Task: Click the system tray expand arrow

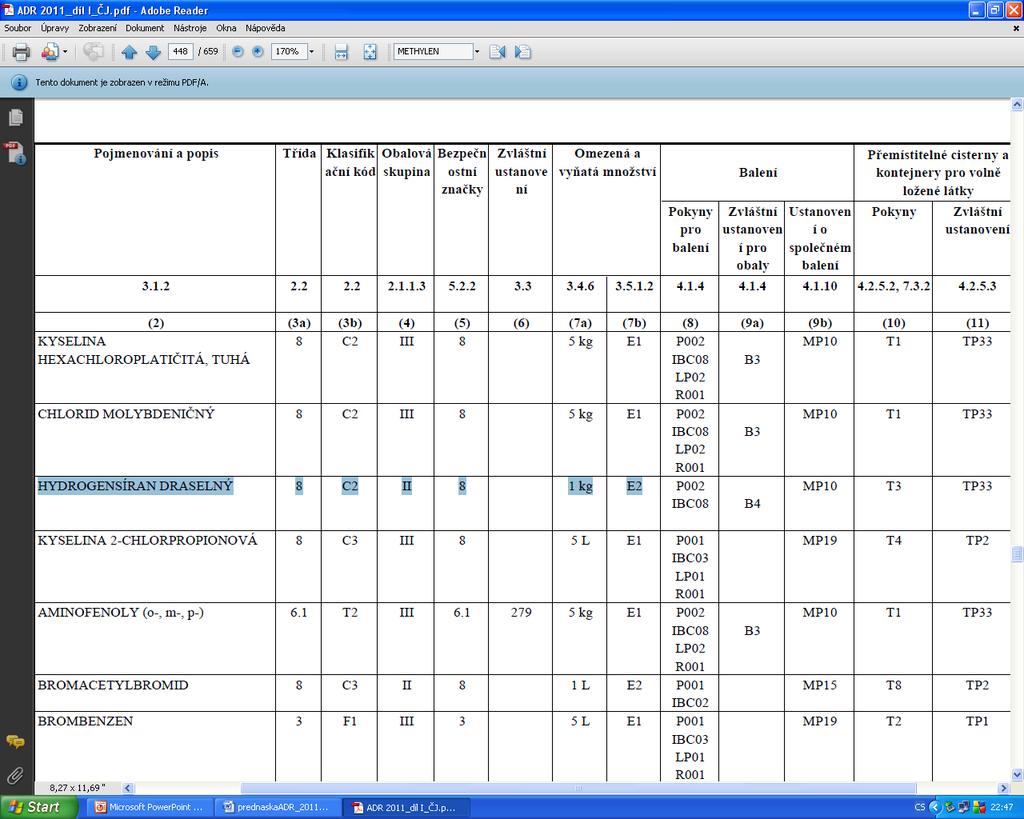Action: click(935, 807)
